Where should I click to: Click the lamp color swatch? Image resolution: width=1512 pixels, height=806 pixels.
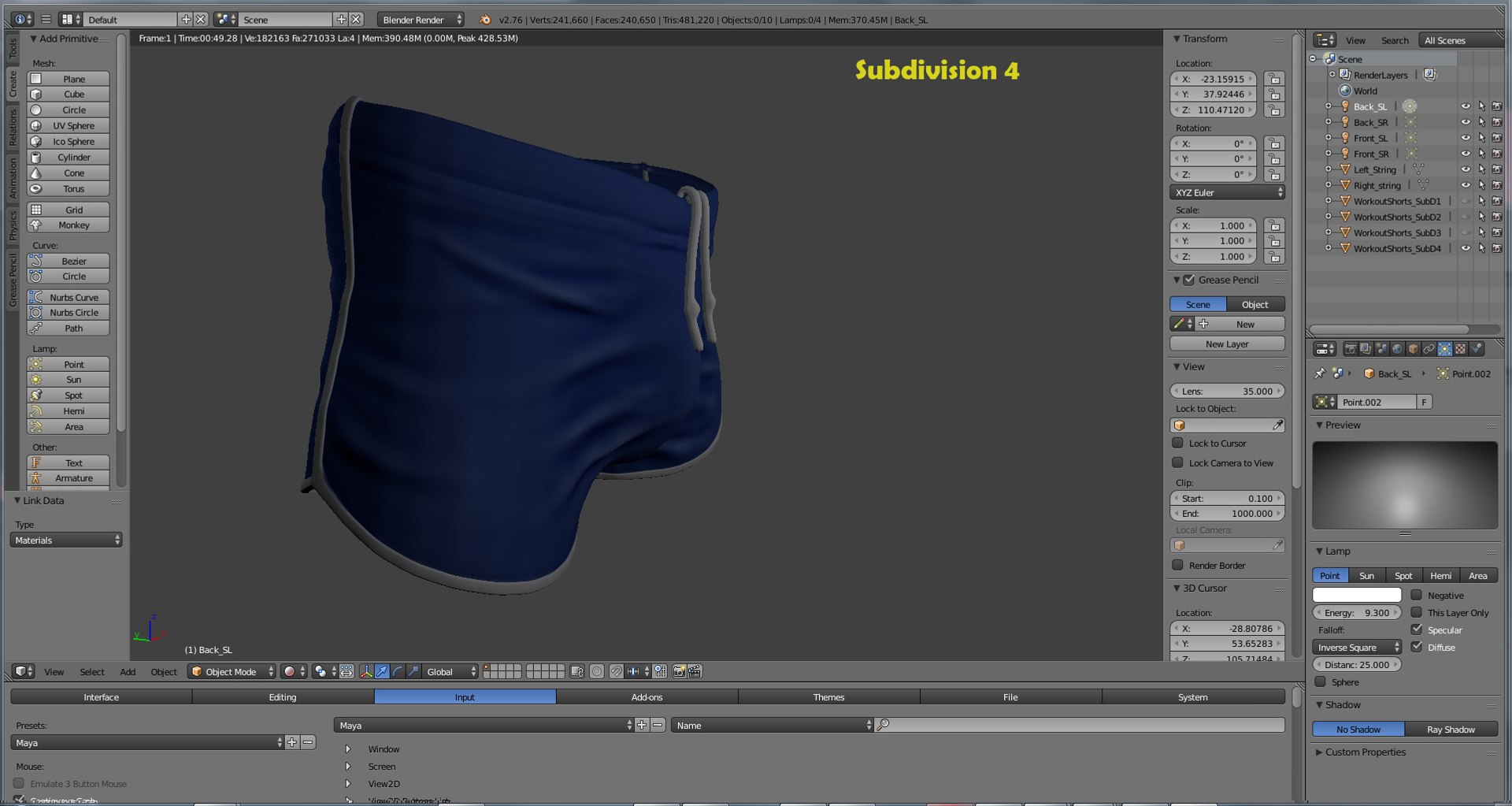(x=1357, y=595)
